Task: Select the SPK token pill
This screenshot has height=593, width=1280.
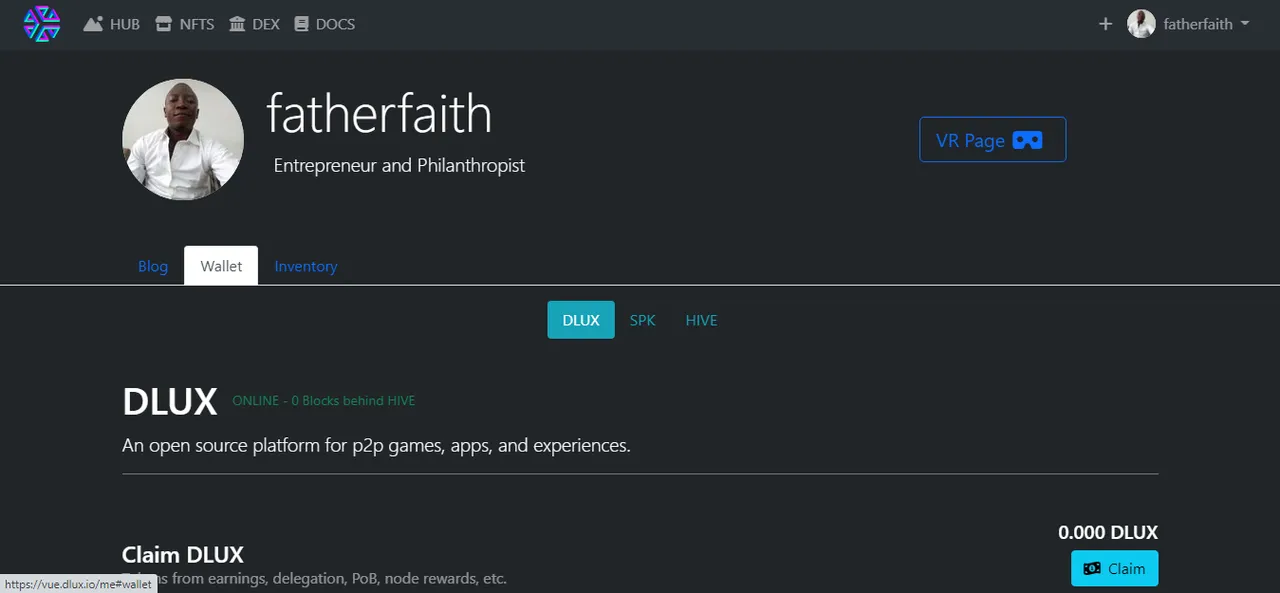Action: (x=643, y=320)
